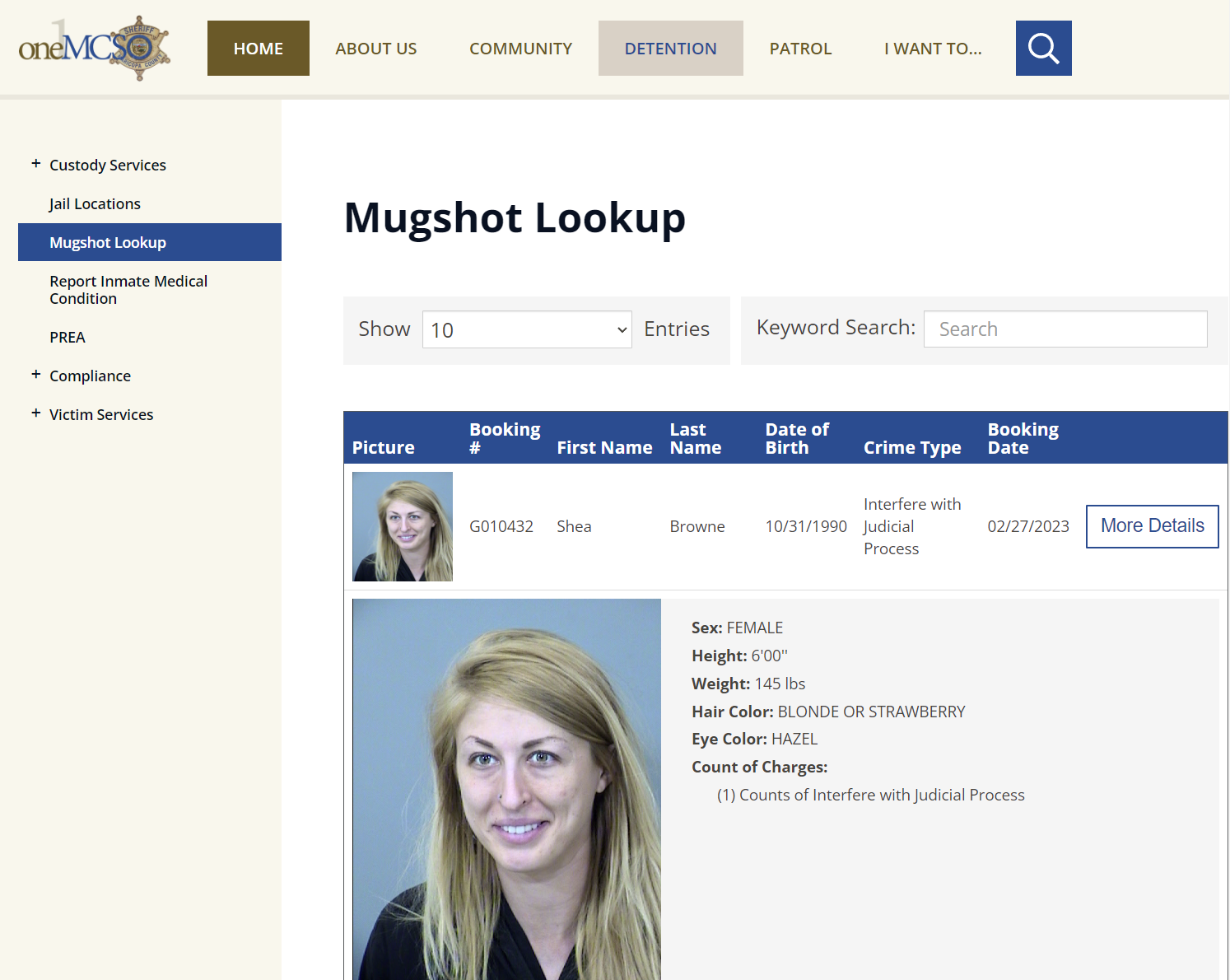Click the Sex: FEMALE detail line
The image size is (1230, 980).
(737, 628)
